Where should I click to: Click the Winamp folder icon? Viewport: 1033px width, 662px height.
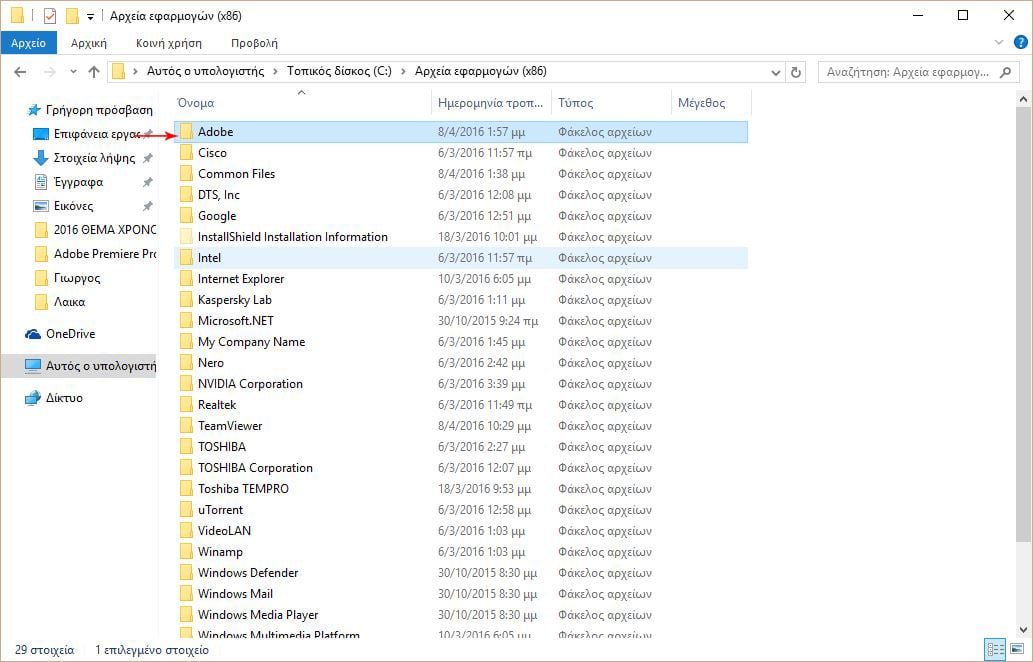186,552
